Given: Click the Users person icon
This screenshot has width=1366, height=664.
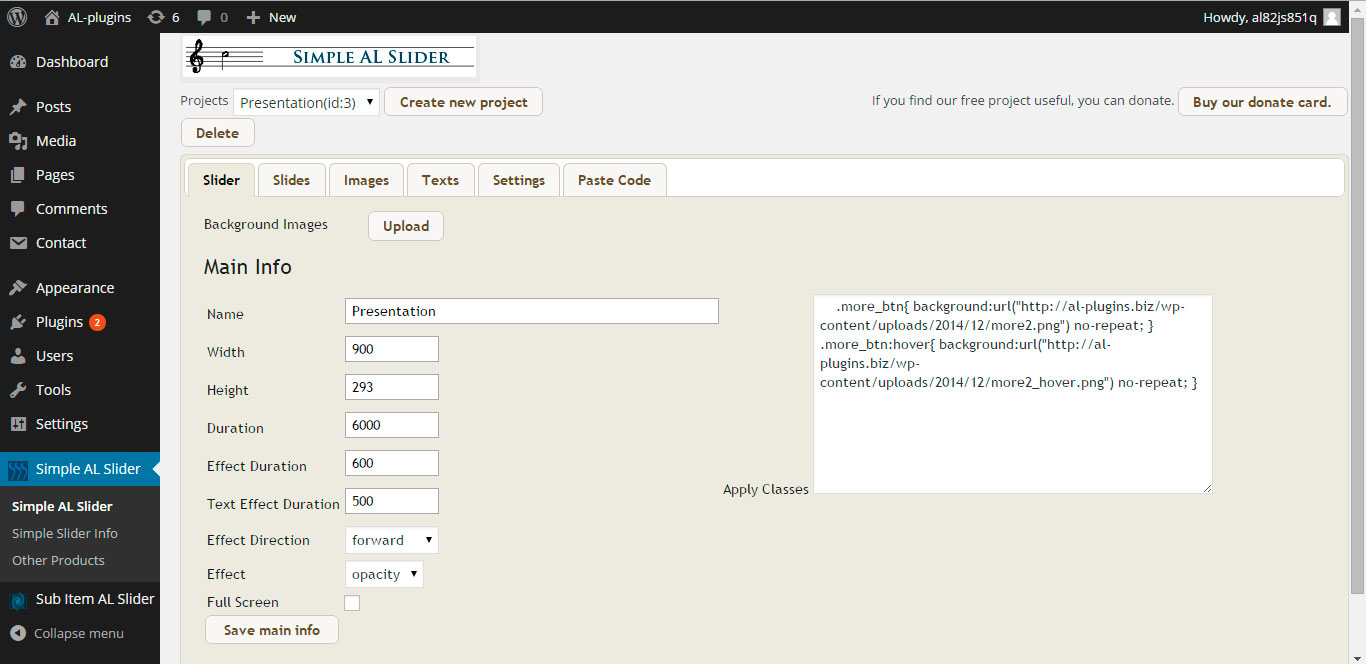Looking at the screenshot, I should 18,356.
